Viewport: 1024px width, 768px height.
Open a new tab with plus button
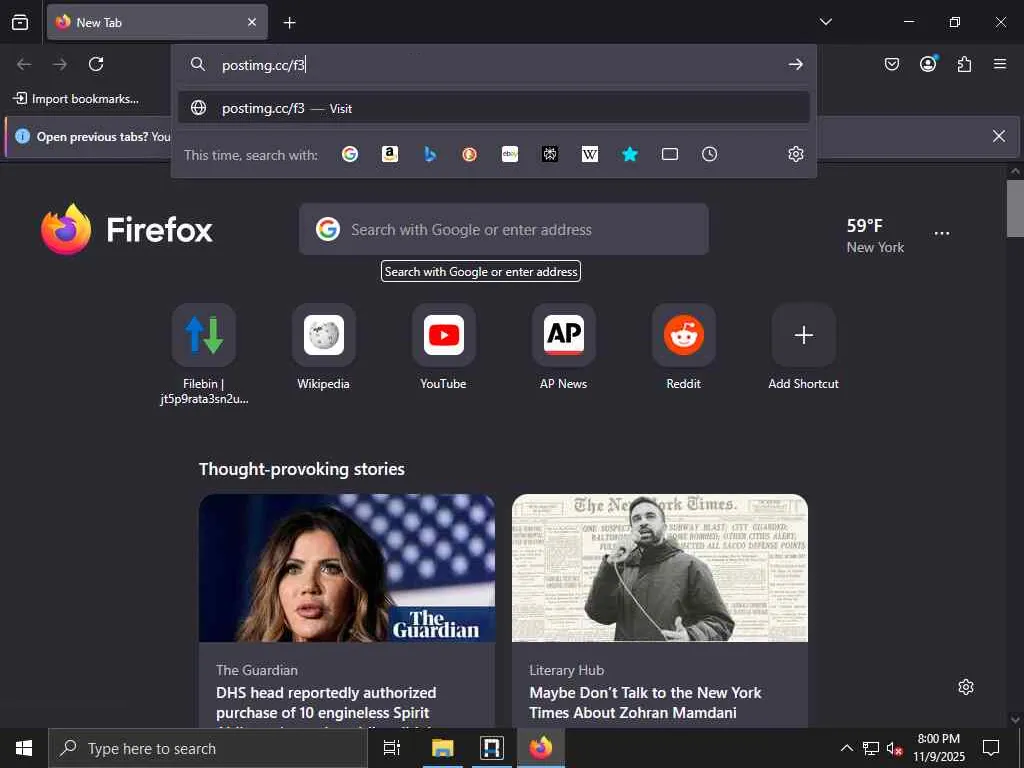click(x=289, y=23)
